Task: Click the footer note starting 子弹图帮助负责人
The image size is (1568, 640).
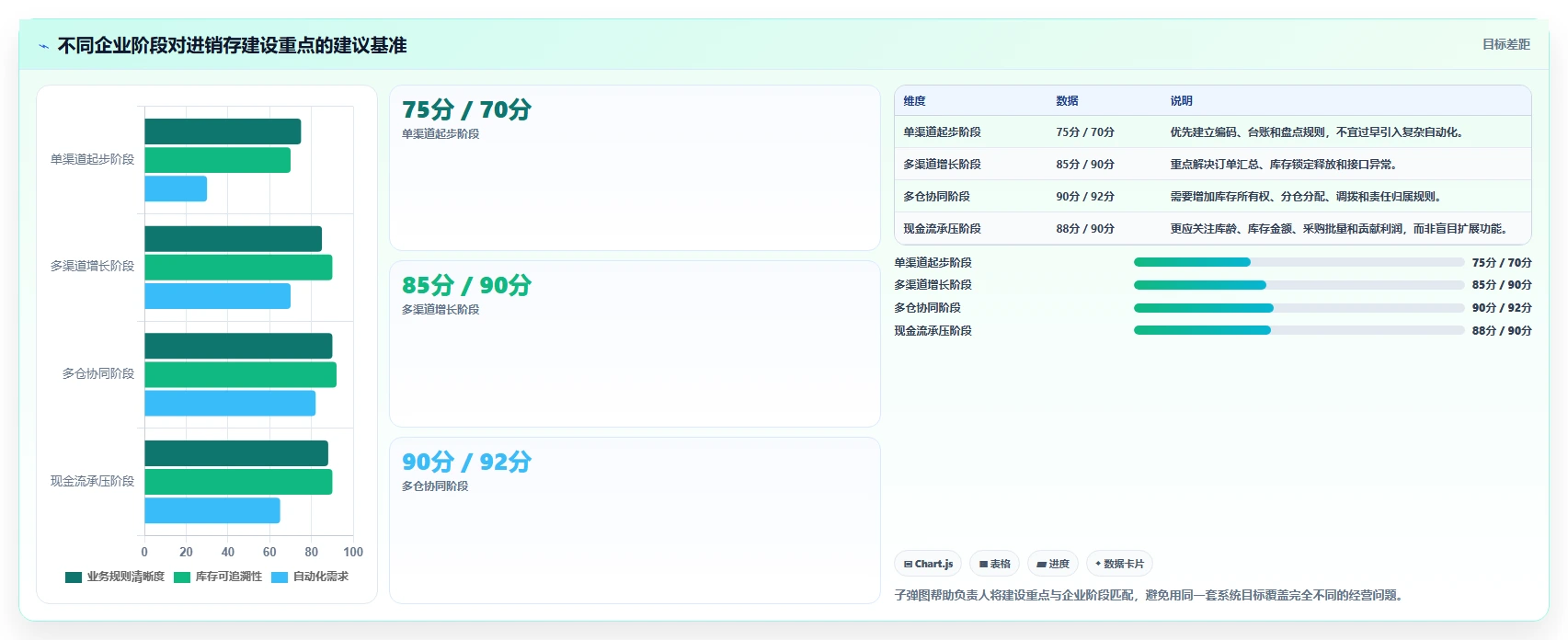Action: click(1150, 596)
